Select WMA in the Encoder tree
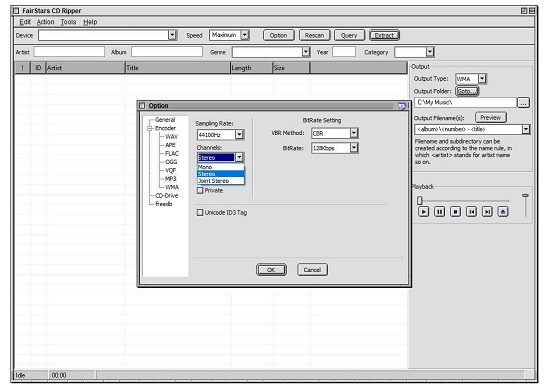Image resolution: width=550 pixels, height=388 pixels. click(x=172, y=187)
